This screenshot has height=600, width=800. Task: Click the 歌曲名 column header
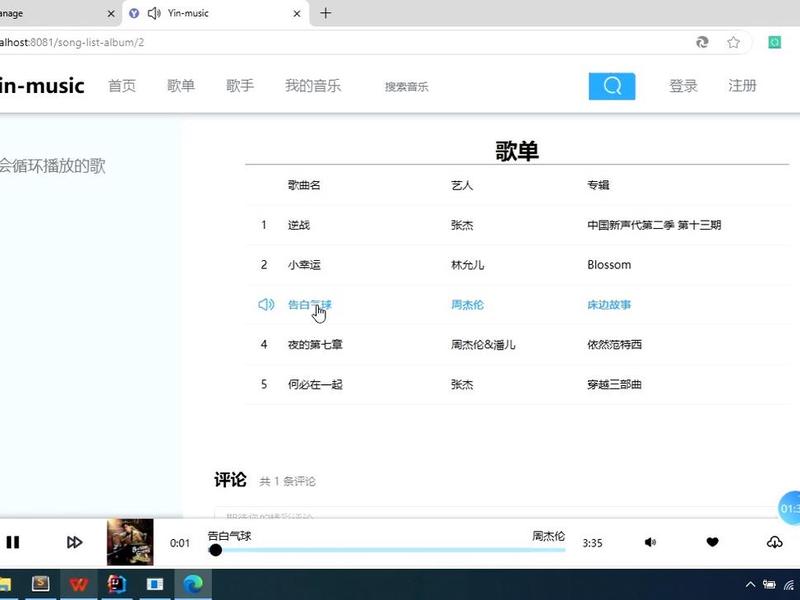[x=304, y=185]
